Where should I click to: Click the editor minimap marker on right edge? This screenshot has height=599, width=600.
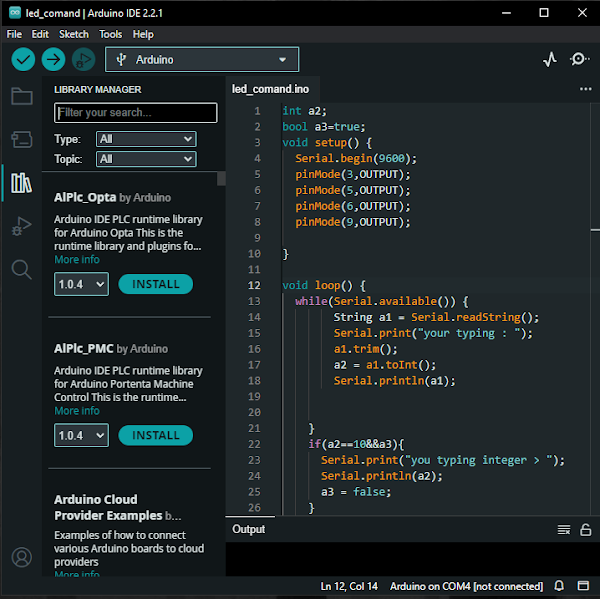tap(595, 230)
